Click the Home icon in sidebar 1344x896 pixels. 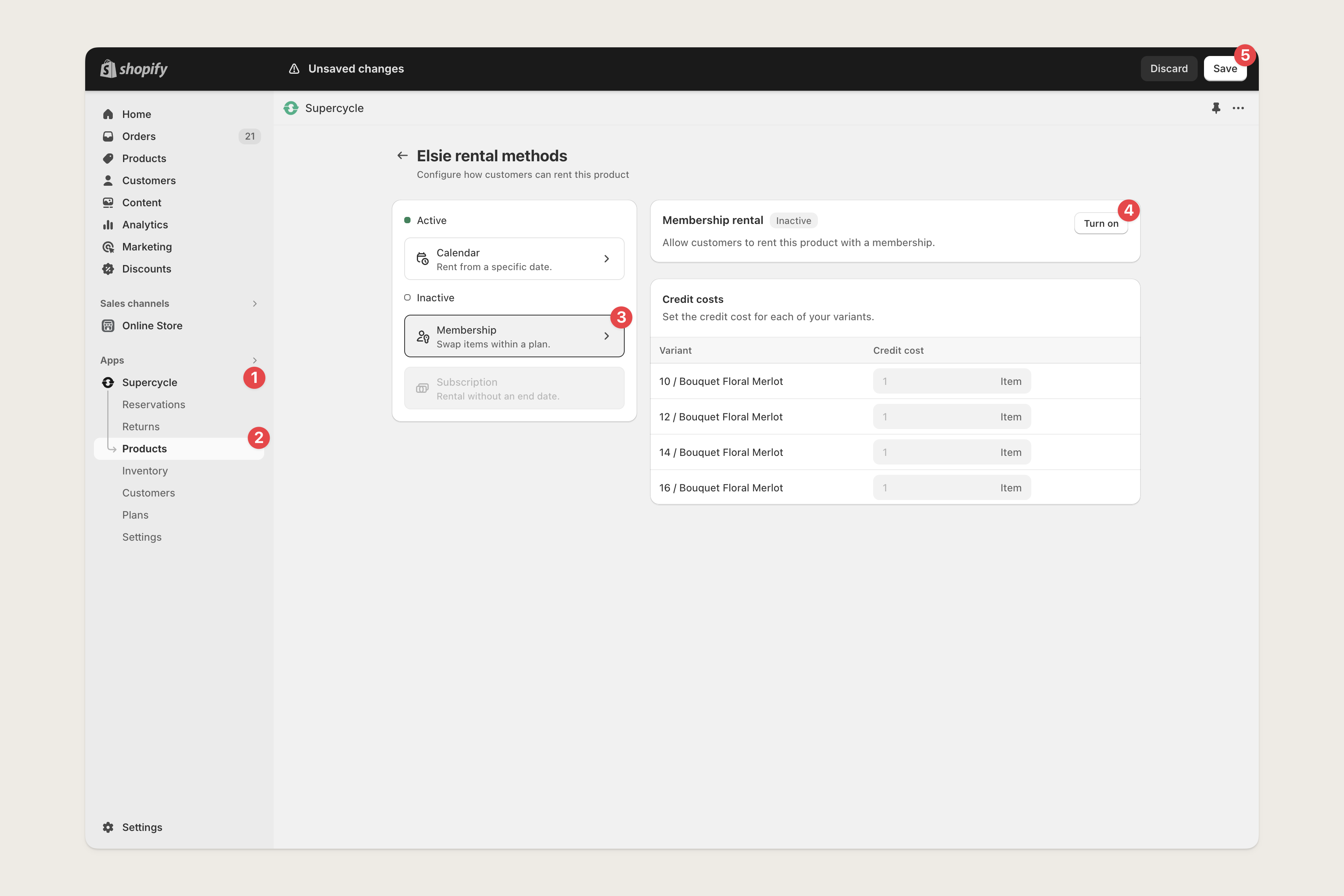click(x=108, y=114)
